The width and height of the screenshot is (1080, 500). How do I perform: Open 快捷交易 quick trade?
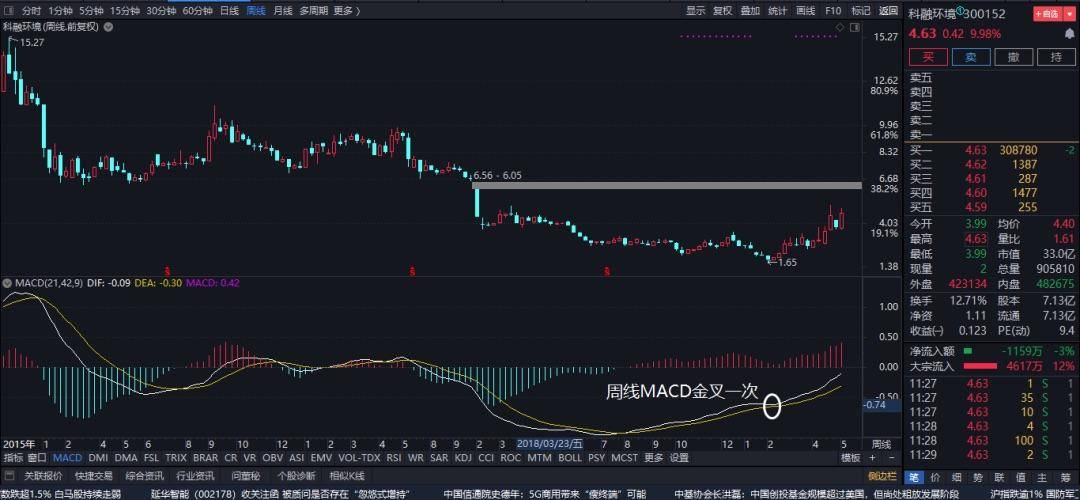click(x=94, y=475)
